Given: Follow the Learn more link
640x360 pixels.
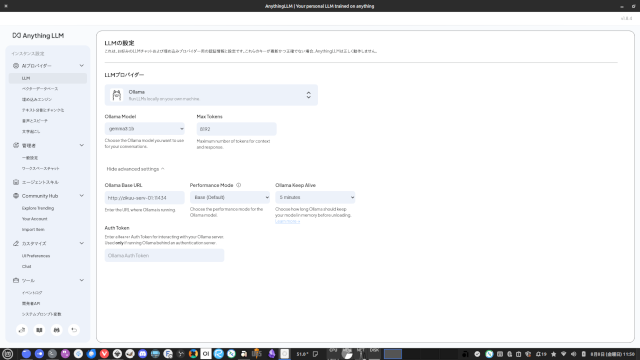Looking at the screenshot, I should pyautogui.click(x=287, y=221).
